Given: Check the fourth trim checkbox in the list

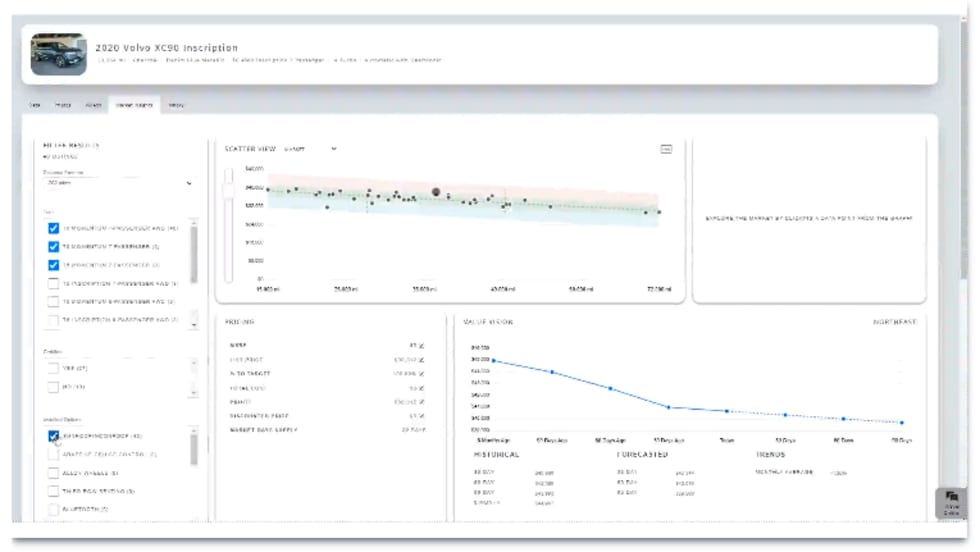Looking at the screenshot, I should point(54,284).
